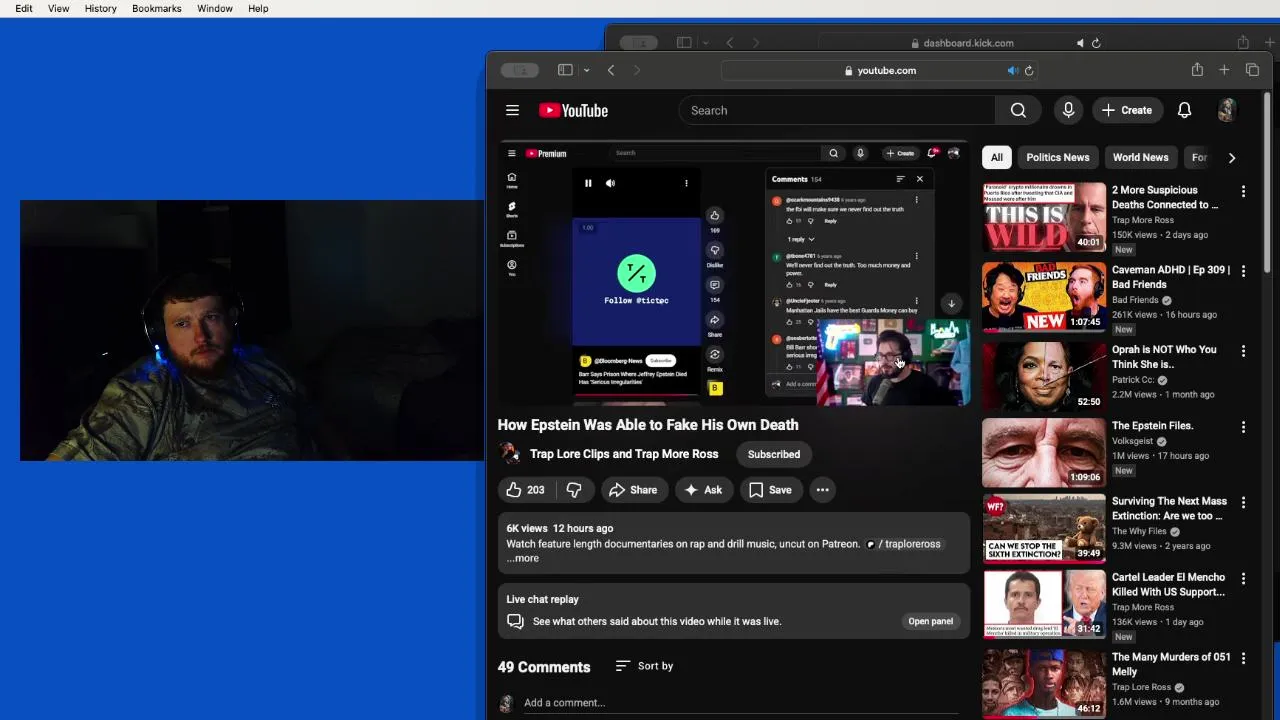The height and width of the screenshot is (720, 1280).
Task: Open more actions ellipsis beside Save
Action: (x=822, y=490)
